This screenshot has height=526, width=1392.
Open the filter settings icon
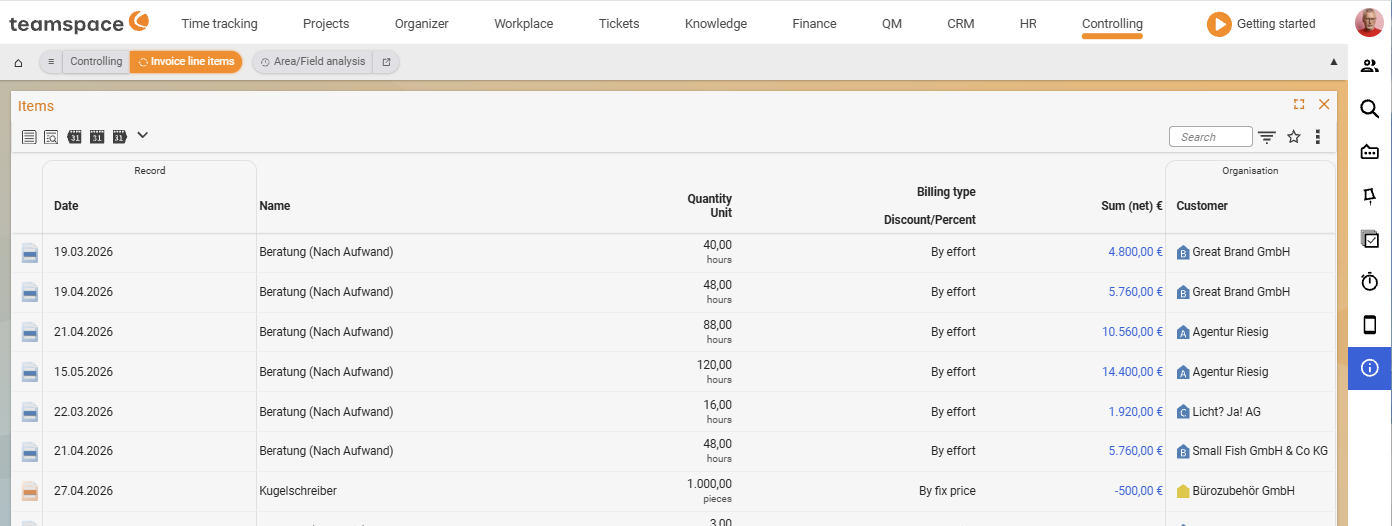pyautogui.click(x=1267, y=137)
